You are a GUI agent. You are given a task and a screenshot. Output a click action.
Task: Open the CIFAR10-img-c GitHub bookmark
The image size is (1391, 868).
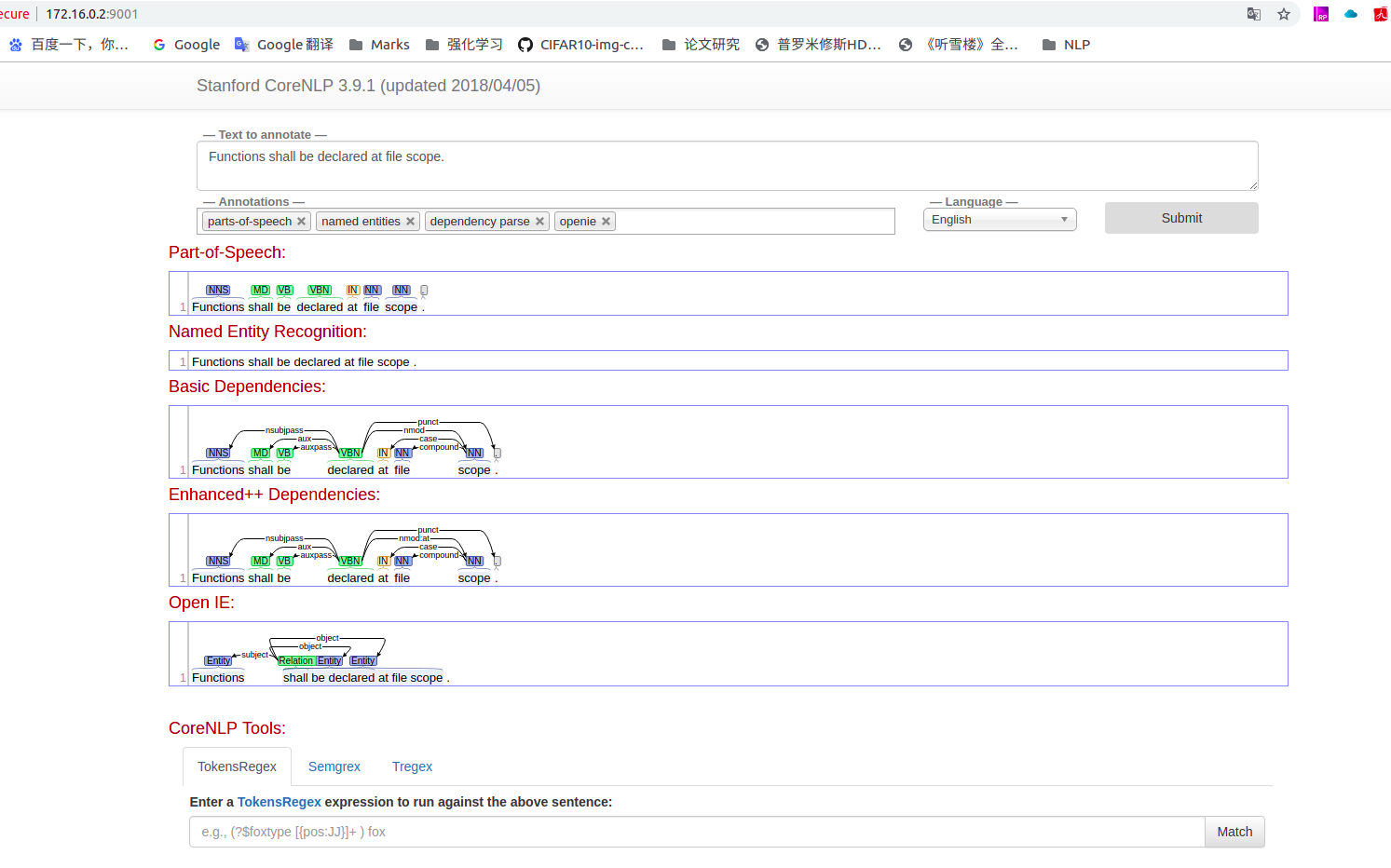tap(581, 45)
